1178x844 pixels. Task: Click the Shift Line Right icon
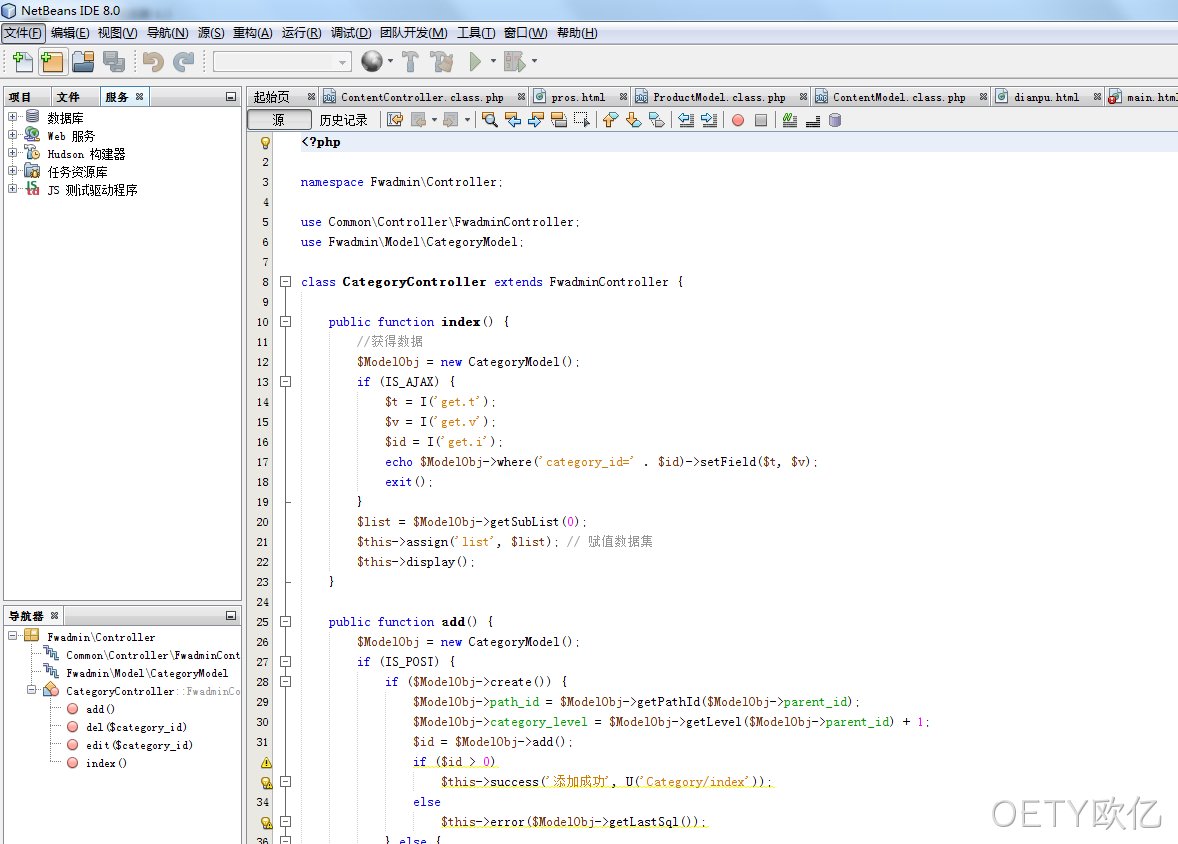(x=709, y=119)
